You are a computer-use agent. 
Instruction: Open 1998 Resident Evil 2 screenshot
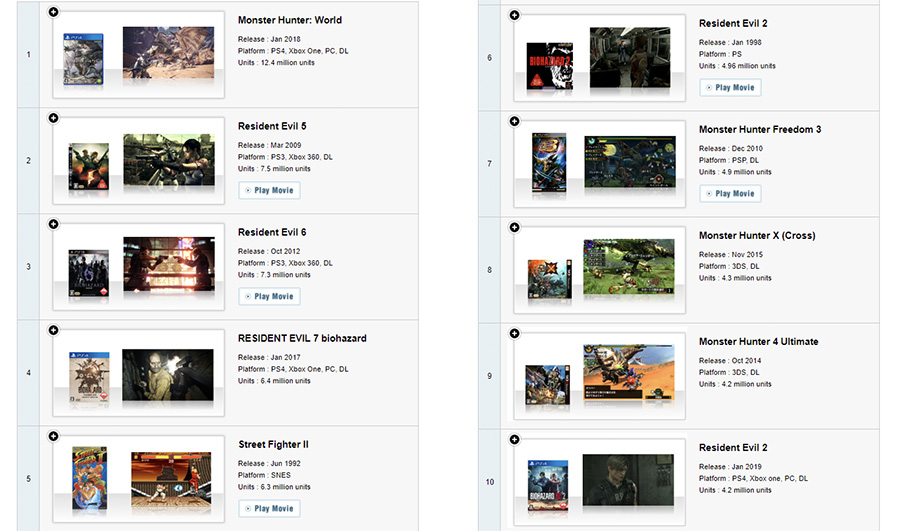tap(630, 57)
